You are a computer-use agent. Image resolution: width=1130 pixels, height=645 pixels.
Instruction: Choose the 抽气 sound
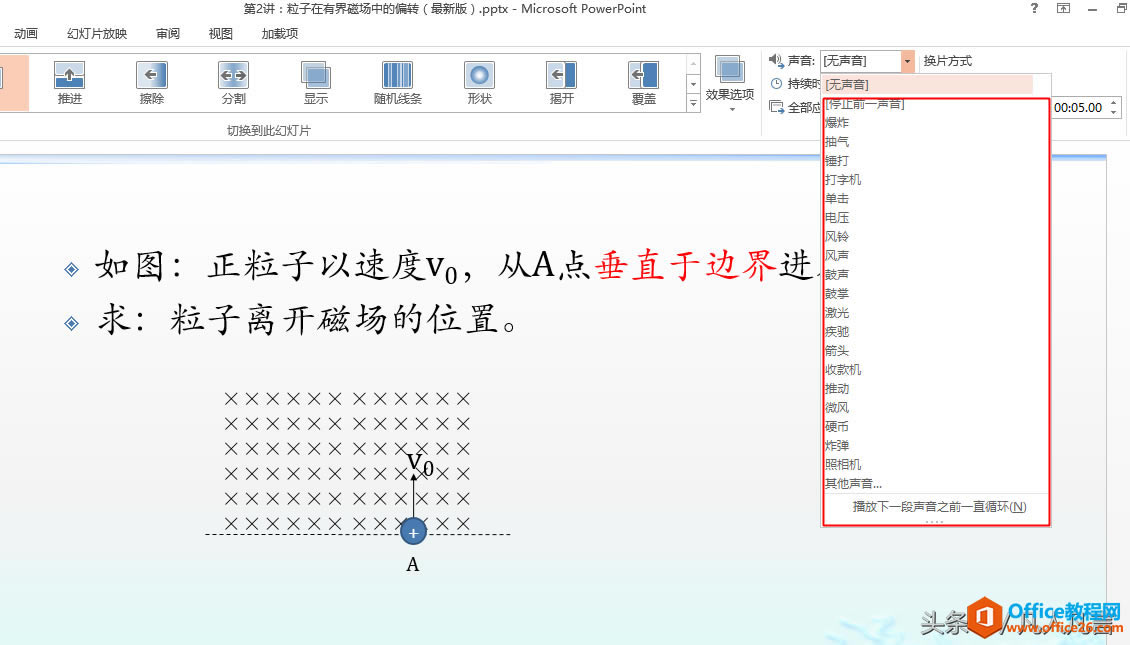837,142
